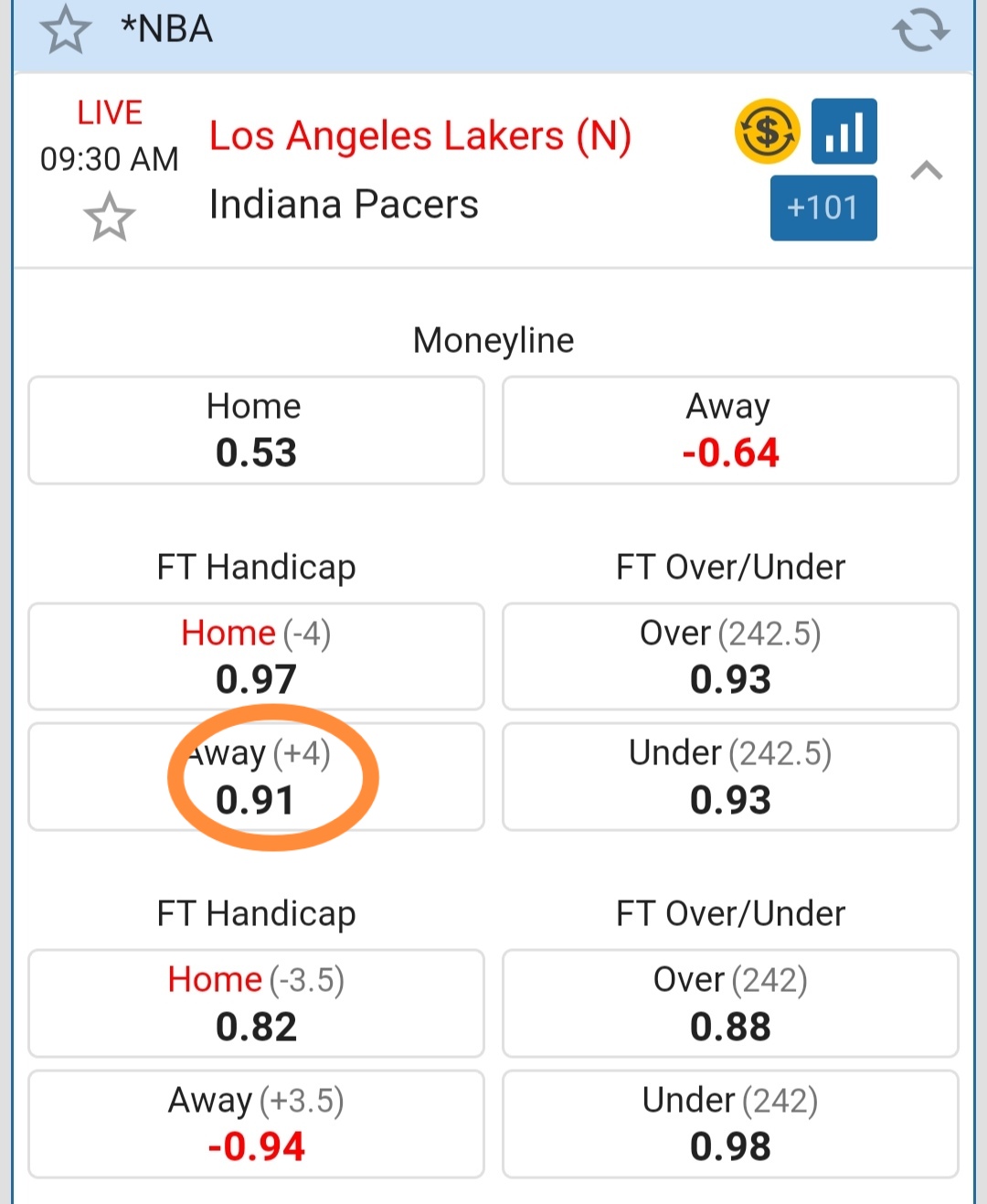
Task: Collapse the match odds with chevron
Action: [927, 171]
